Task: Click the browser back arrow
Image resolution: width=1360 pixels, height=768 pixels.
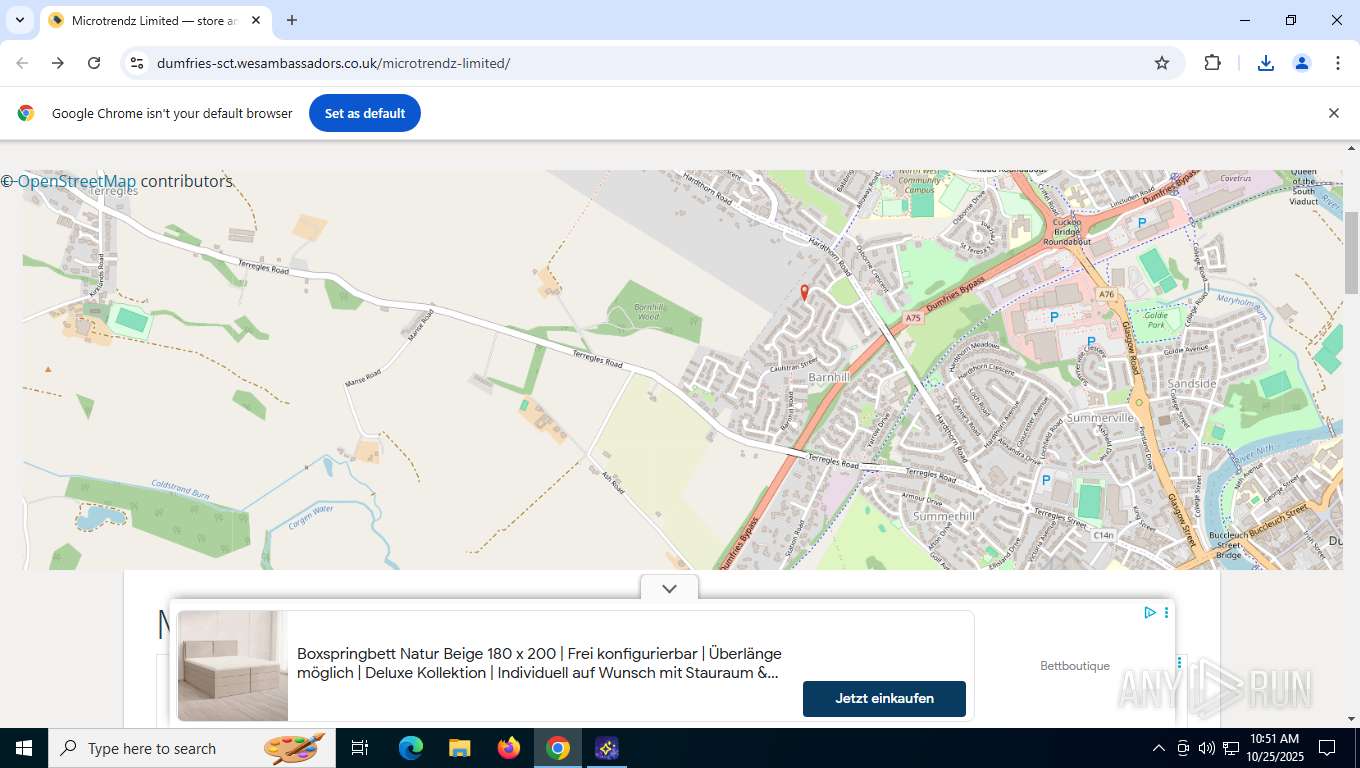Action: coord(22,63)
